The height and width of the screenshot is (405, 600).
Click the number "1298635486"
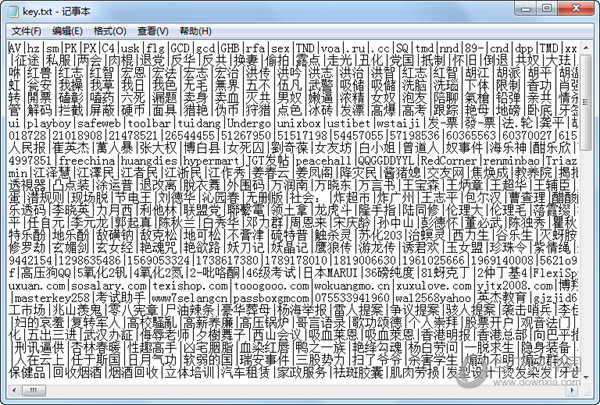point(90,260)
